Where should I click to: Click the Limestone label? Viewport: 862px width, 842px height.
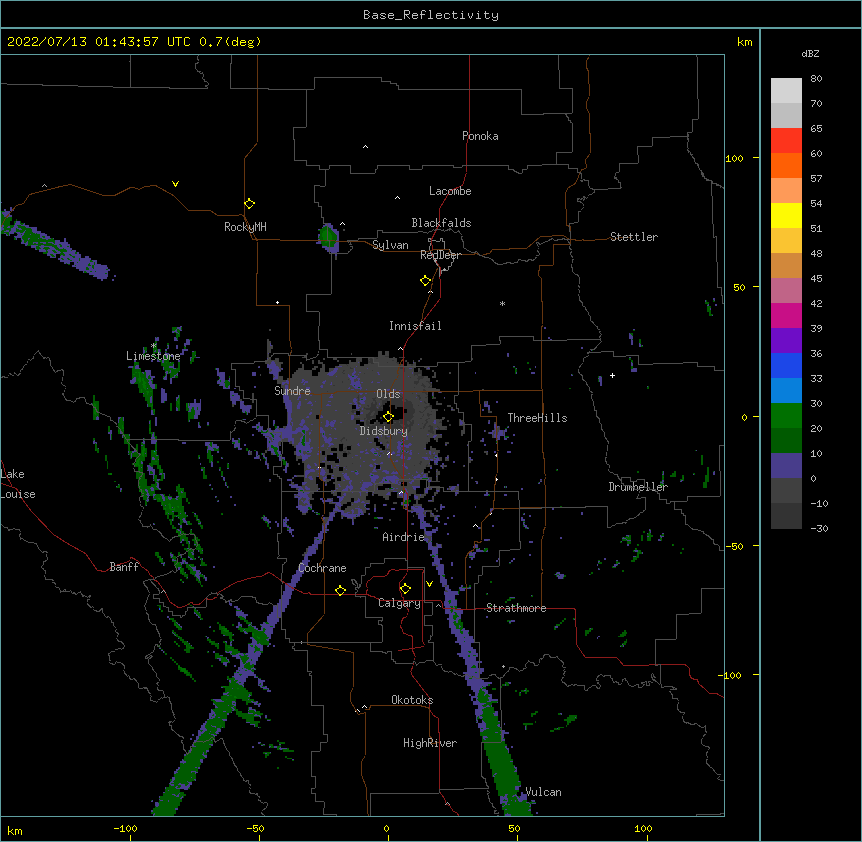(153, 356)
